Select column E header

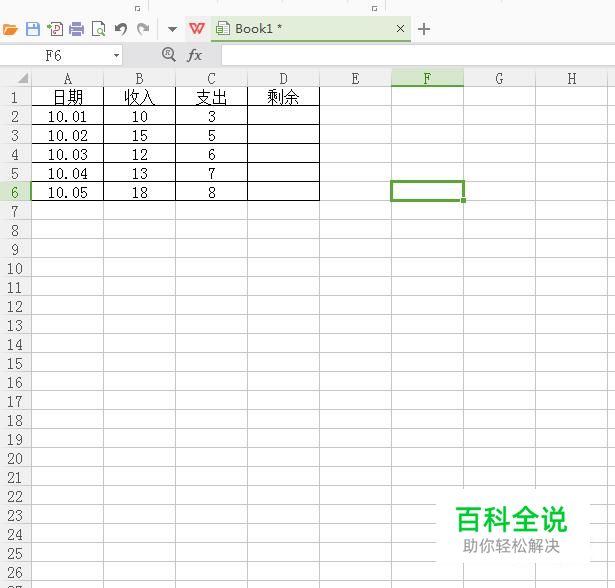point(355,78)
